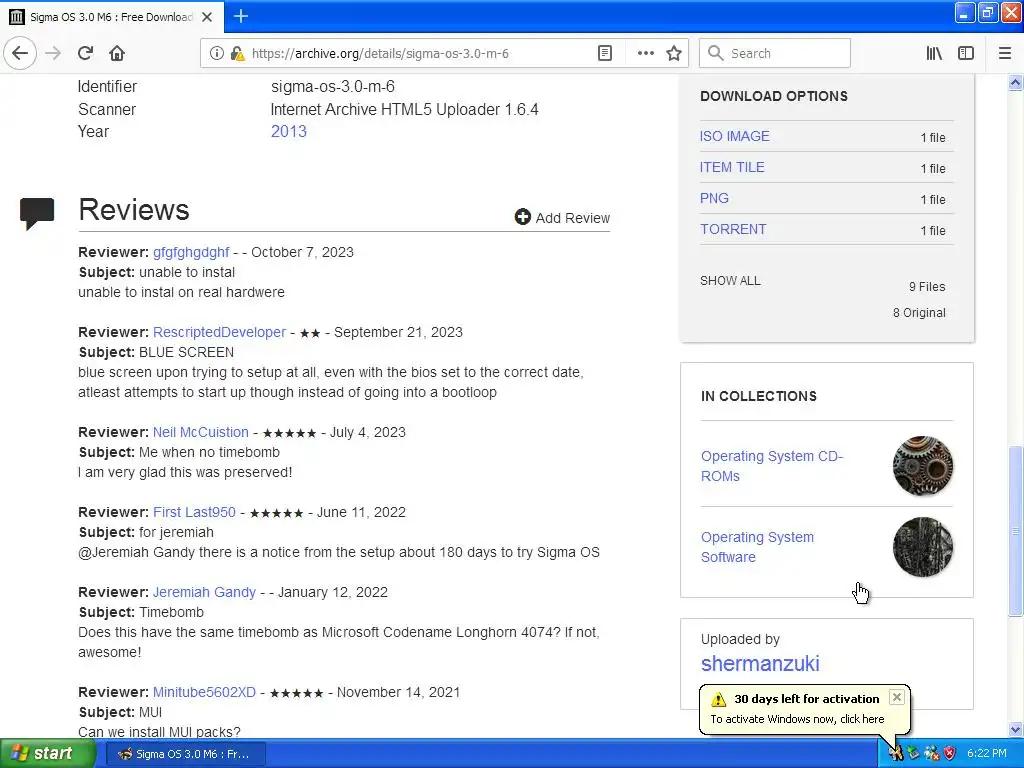Show sidebars icon in Firefox toolbar
Viewport: 1024px width, 768px height.
[x=966, y=54]
